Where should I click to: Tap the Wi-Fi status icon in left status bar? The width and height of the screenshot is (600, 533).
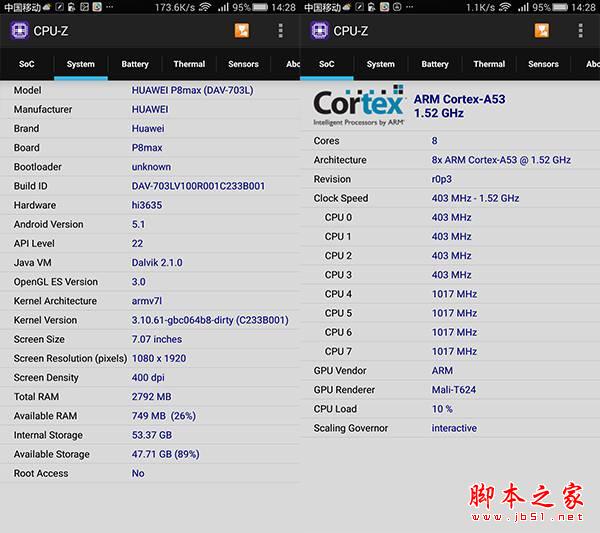pos(205,7)
